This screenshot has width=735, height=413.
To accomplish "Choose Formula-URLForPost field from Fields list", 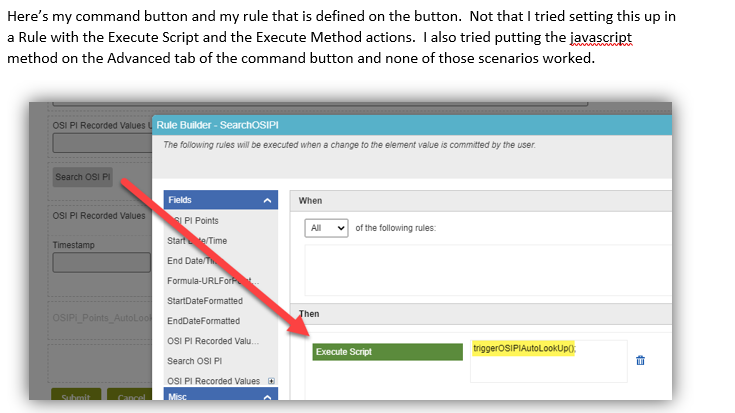I will click(x=208, y=281).
